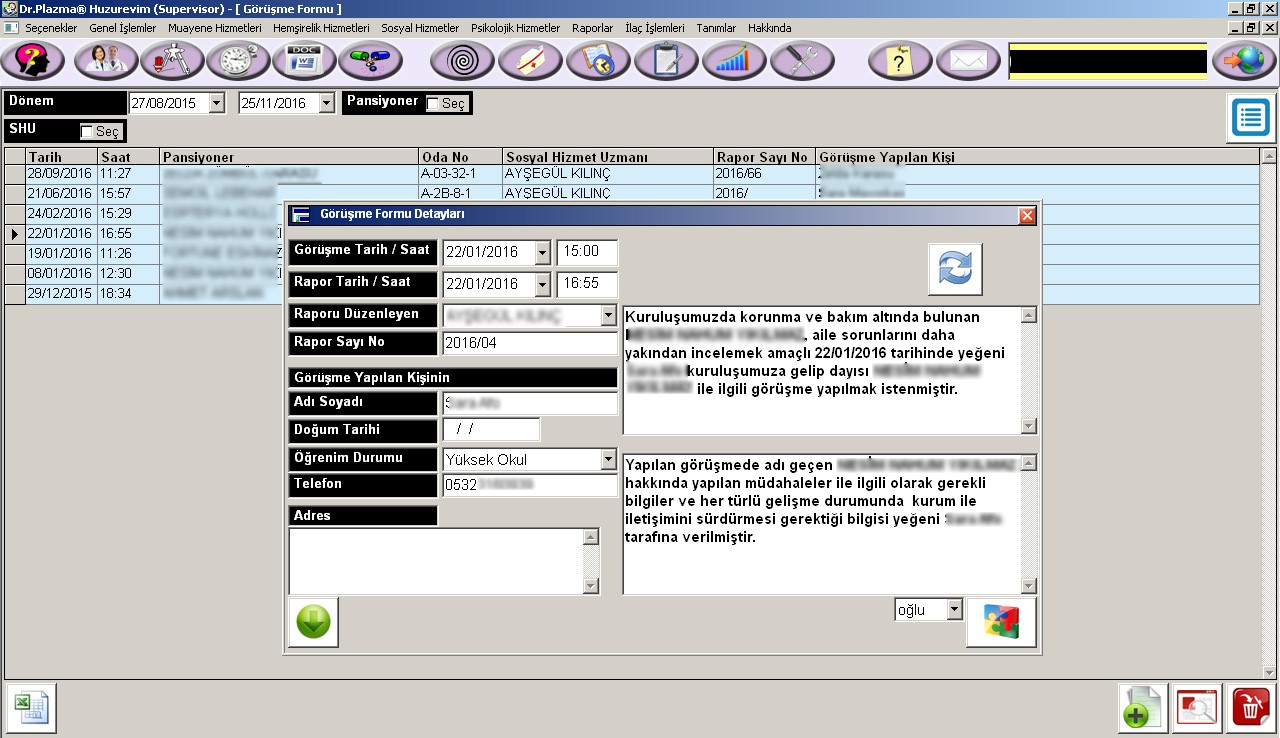Open the envelope mail icon
Viewport: 1280px width, 738px height.
coord(968,61)
